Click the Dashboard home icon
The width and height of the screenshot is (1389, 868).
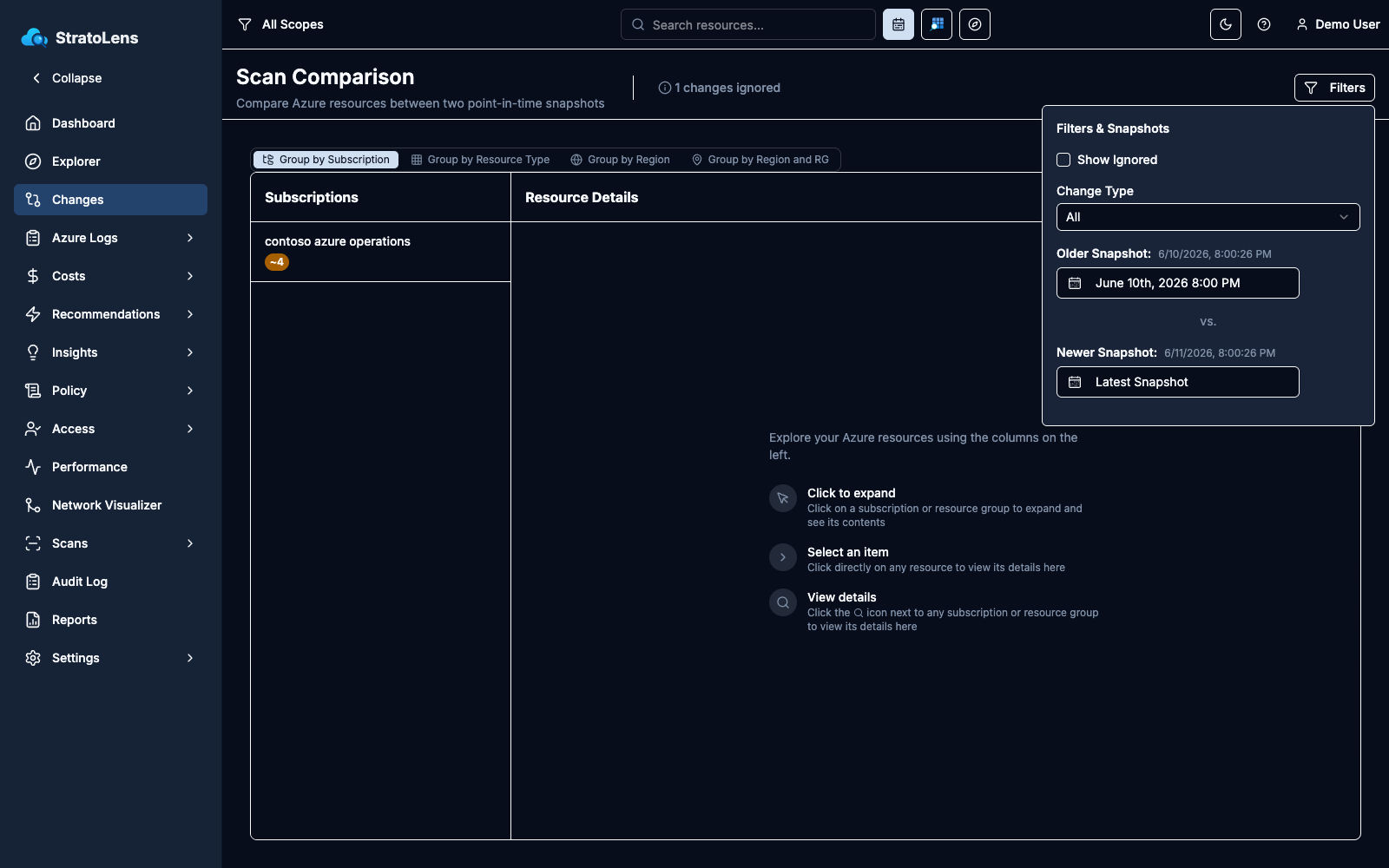[33, 123]
